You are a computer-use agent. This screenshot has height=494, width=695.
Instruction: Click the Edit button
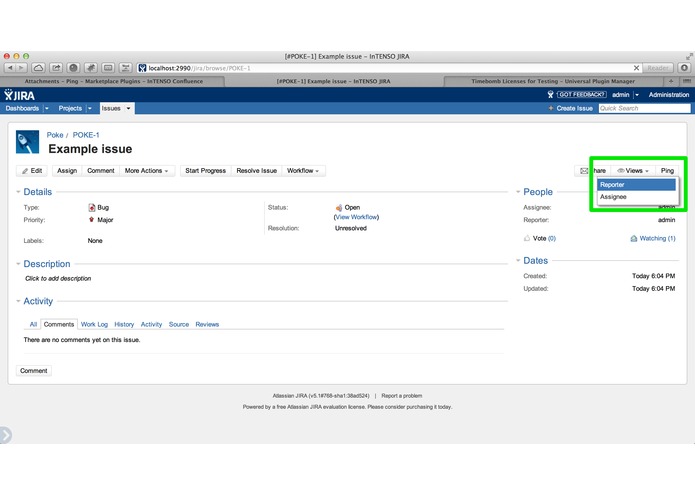(32, 171)
